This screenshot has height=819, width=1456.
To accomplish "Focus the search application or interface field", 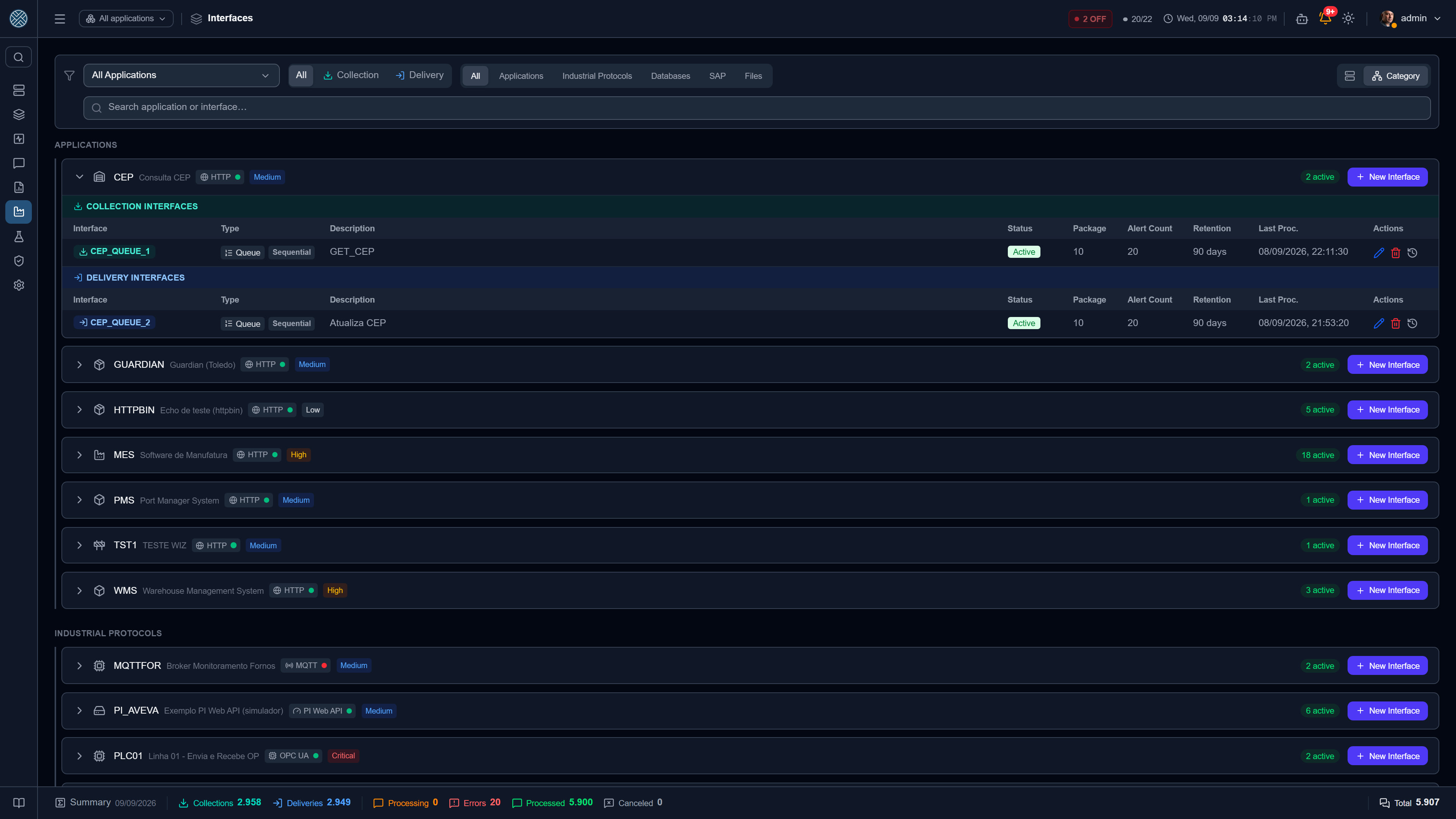I will click(x=757, y=107).
